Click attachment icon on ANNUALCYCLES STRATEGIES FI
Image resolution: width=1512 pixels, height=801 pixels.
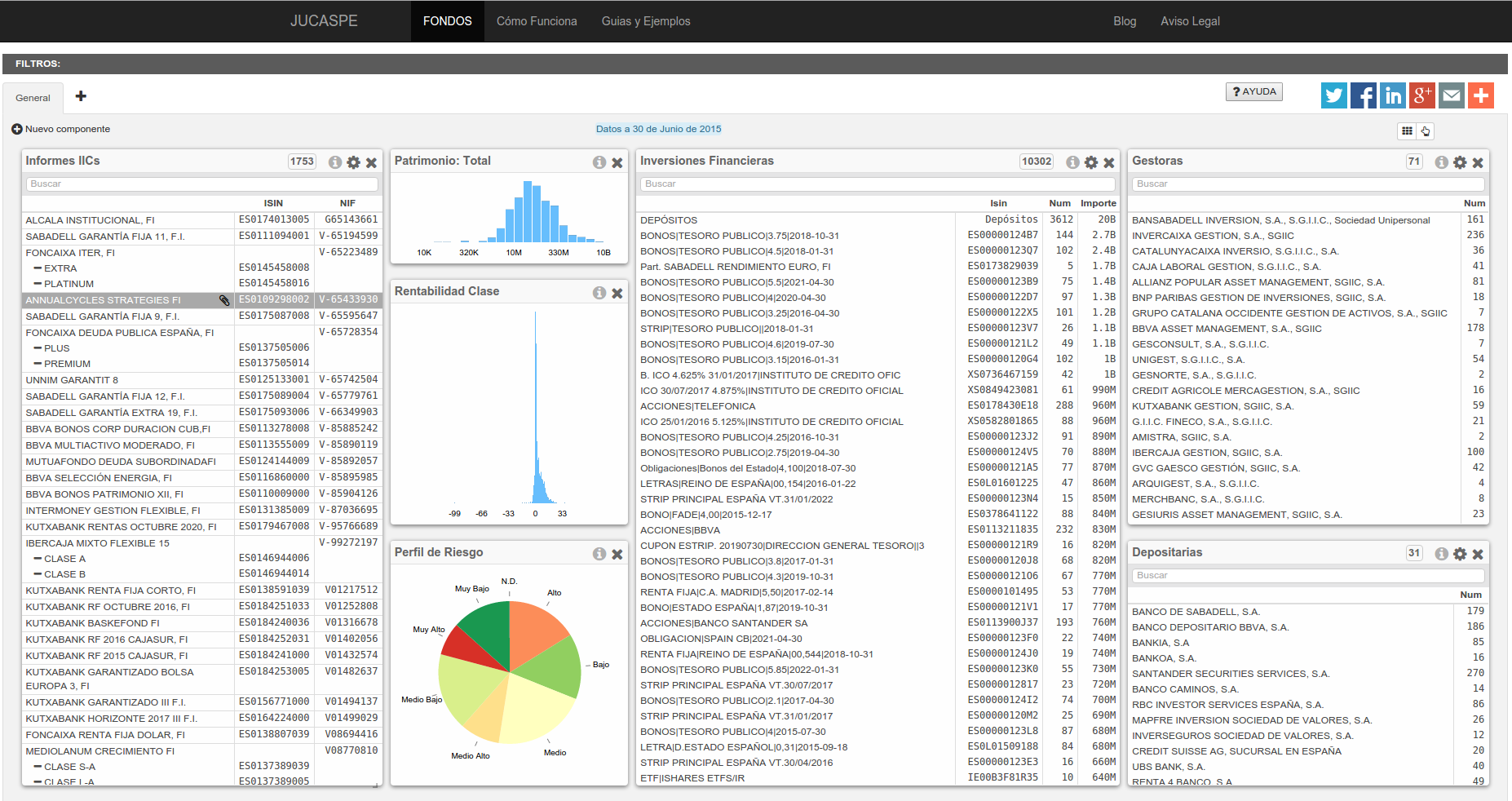224,300
